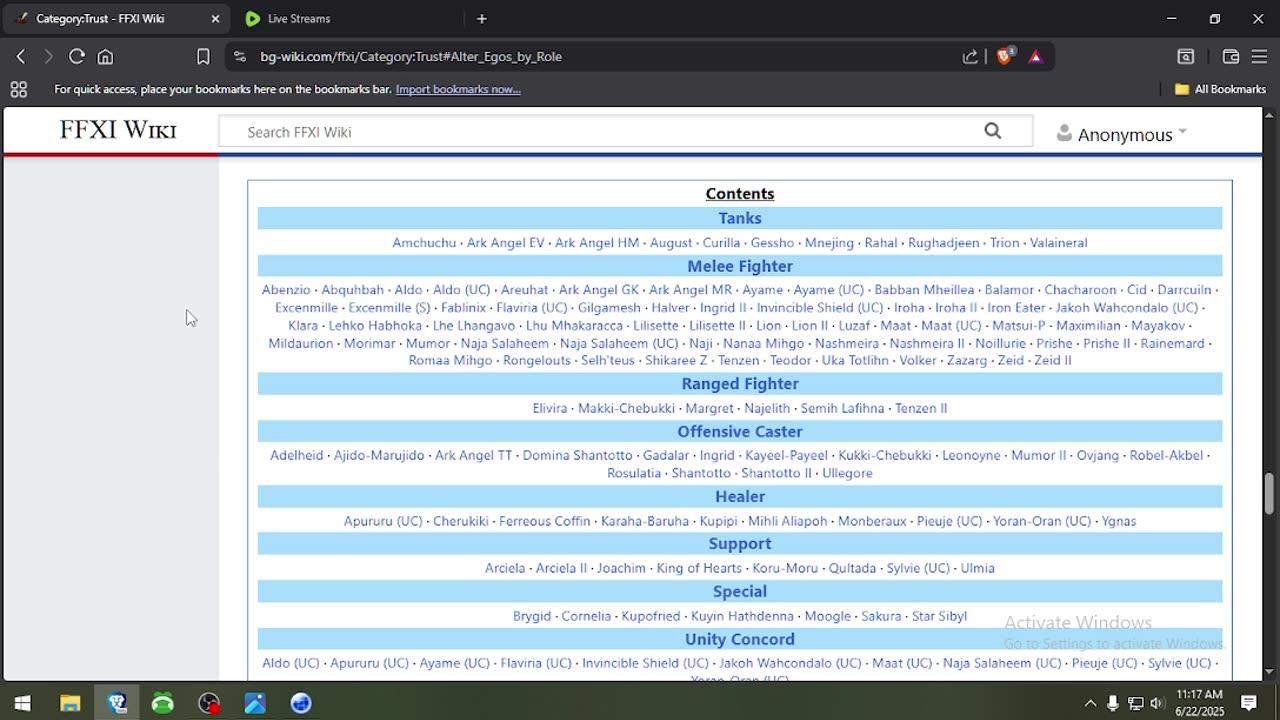This screenshot has width=1280, height=720.
Task: Open the Apururu (UC) healer link
Action: [x=383, y=522]
